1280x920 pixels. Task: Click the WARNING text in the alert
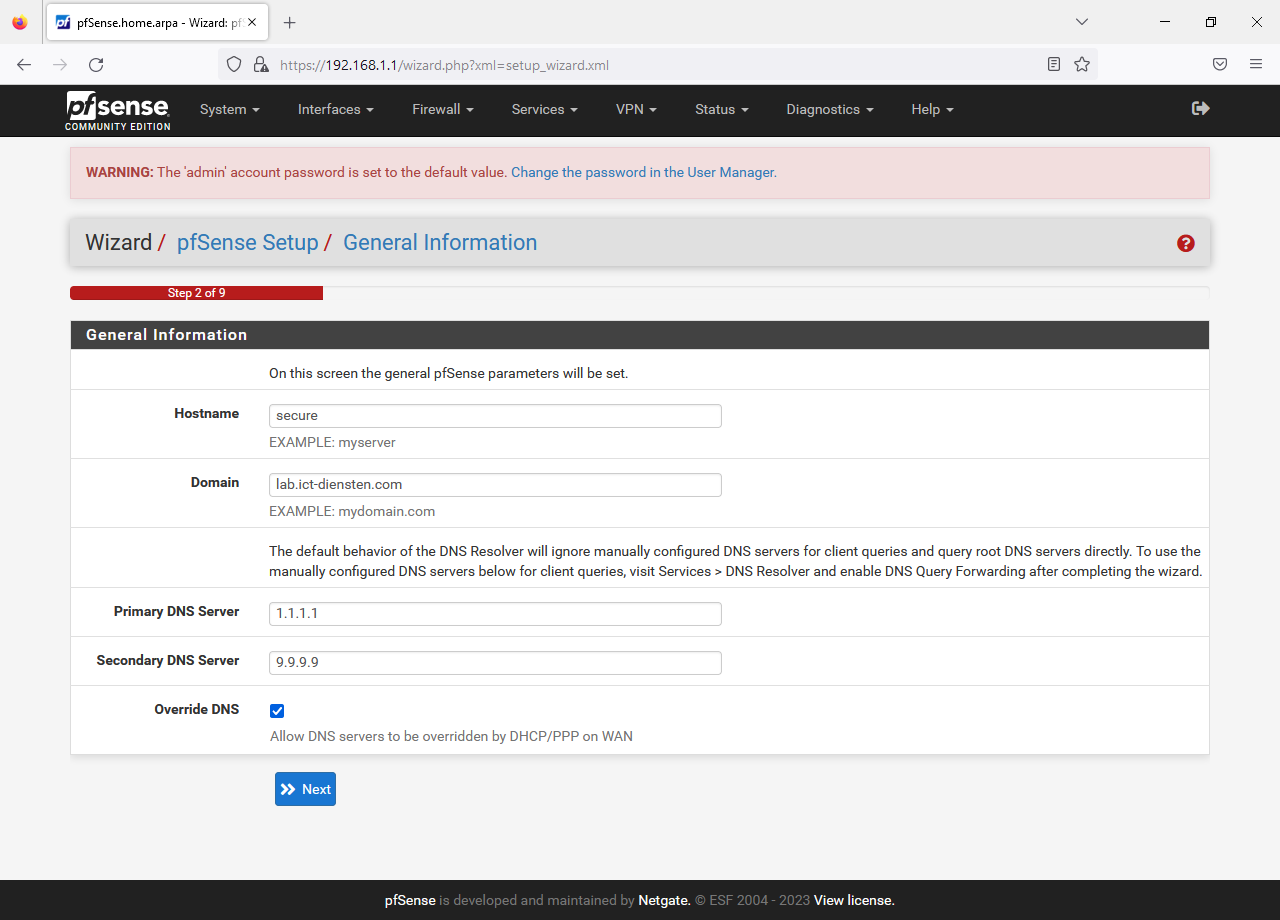[119, 172]
